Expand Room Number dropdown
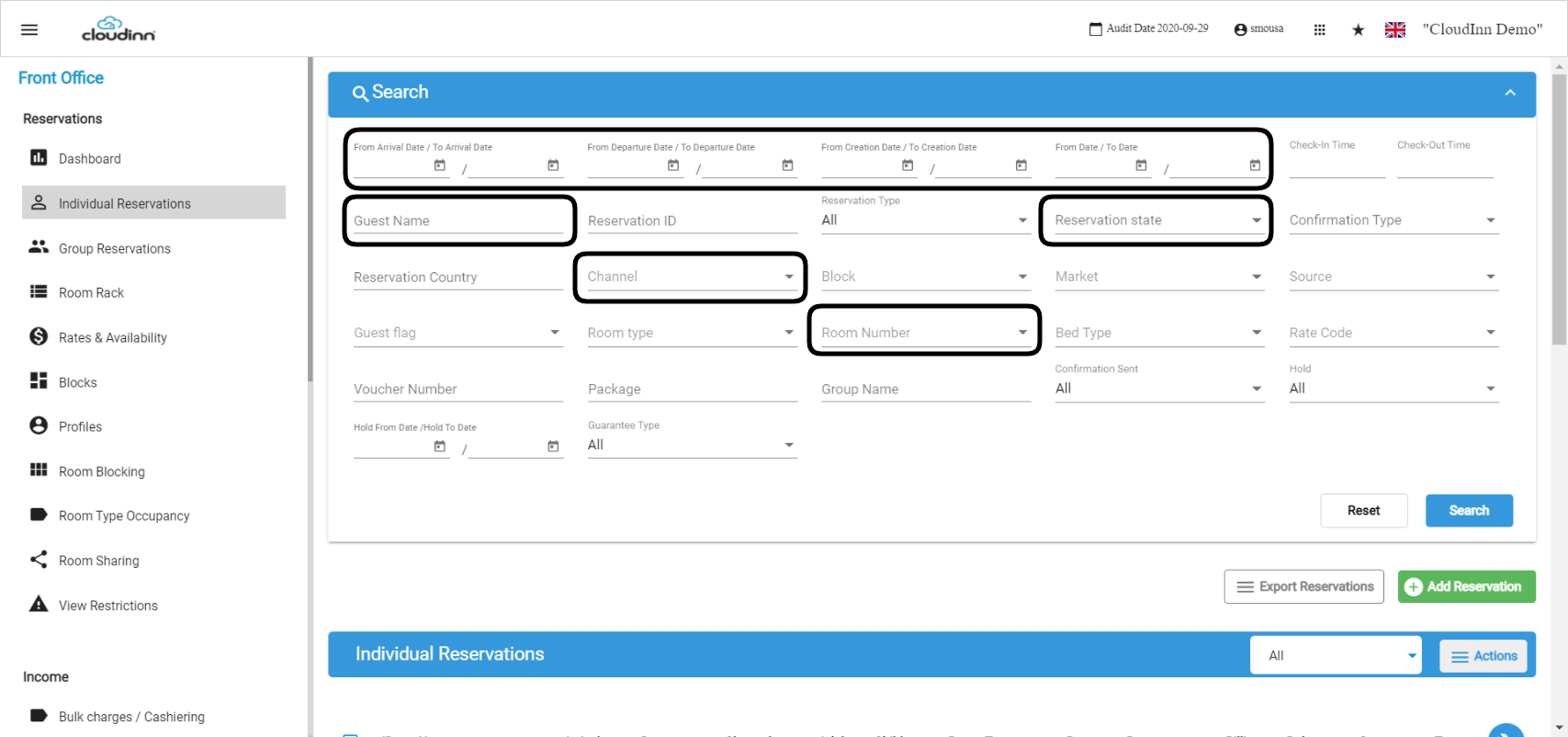The width and height of the screenshot is (1568, 737). tap(926, 333)
